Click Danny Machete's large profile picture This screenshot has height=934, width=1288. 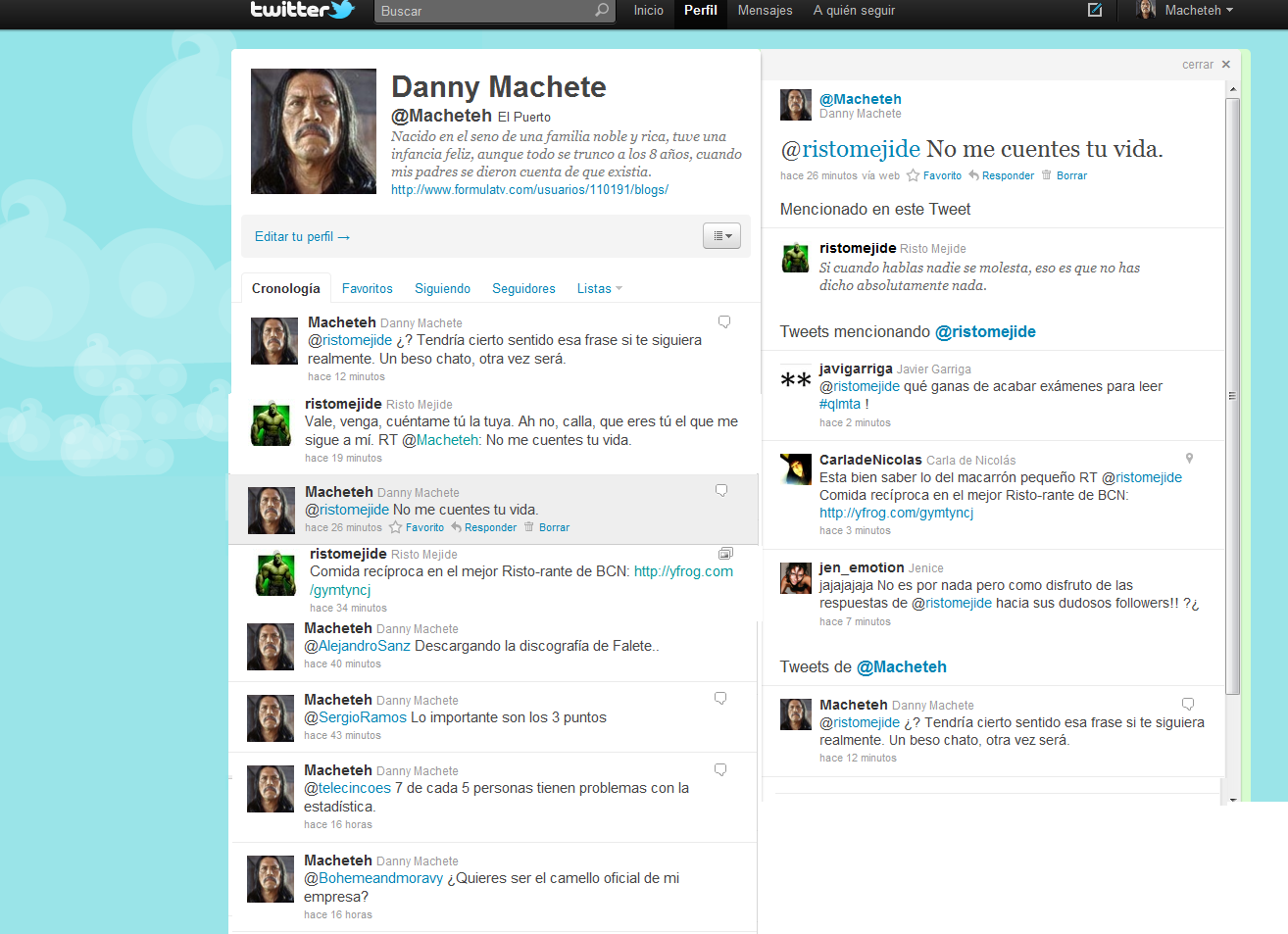click(314, 131)
